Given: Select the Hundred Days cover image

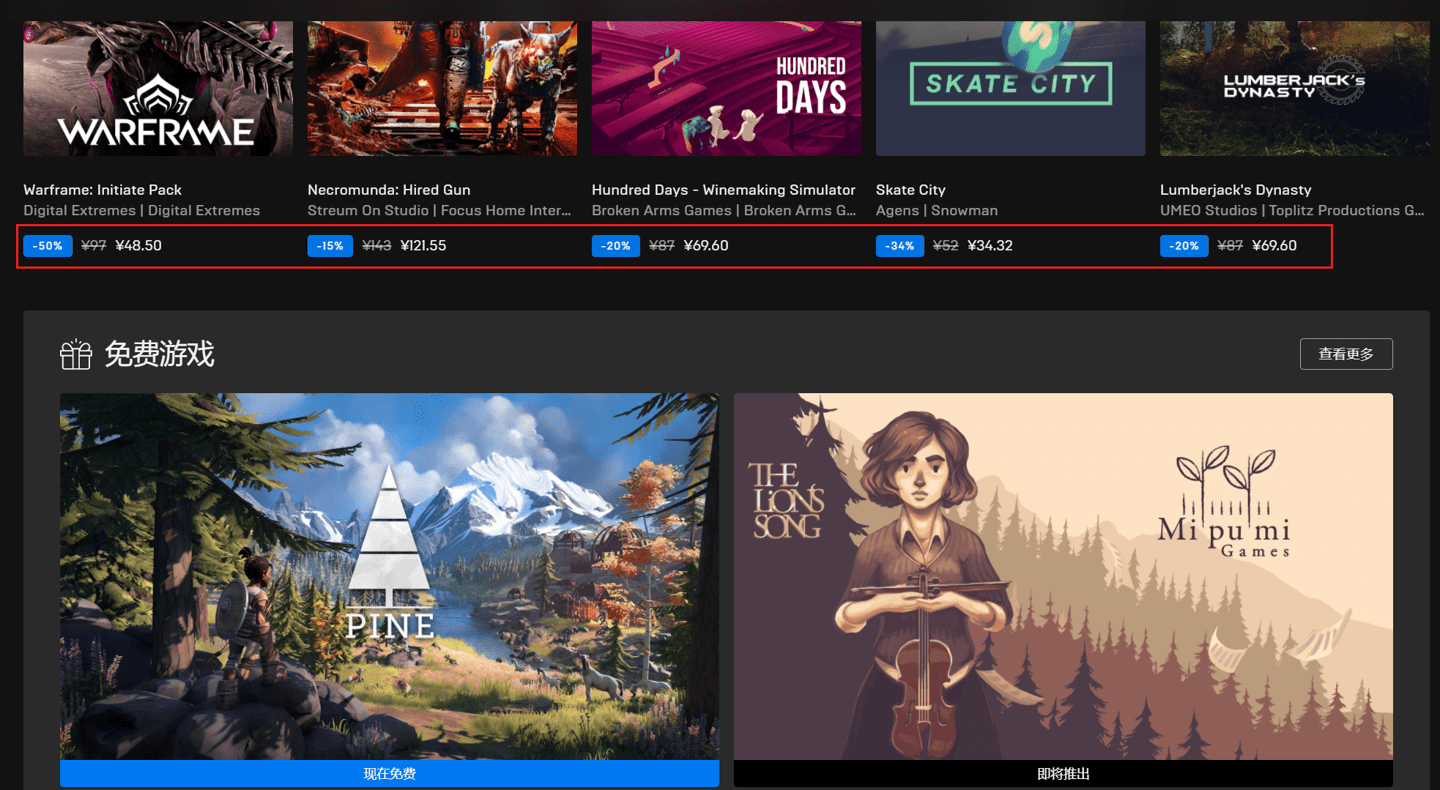Looking at the screenshot, I should click(726, 88).
